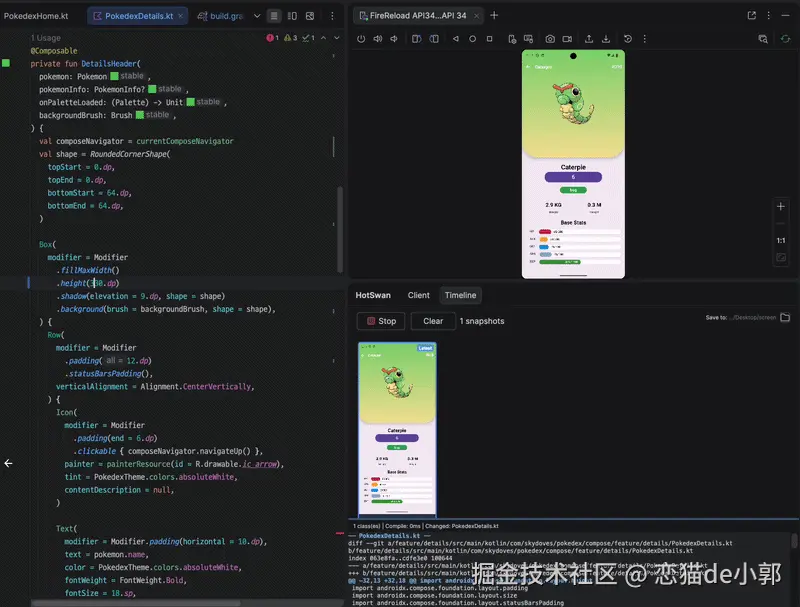Click the warnings count indicator
Image resolution: width=800 pixels, height=607 pixels.
290,38
